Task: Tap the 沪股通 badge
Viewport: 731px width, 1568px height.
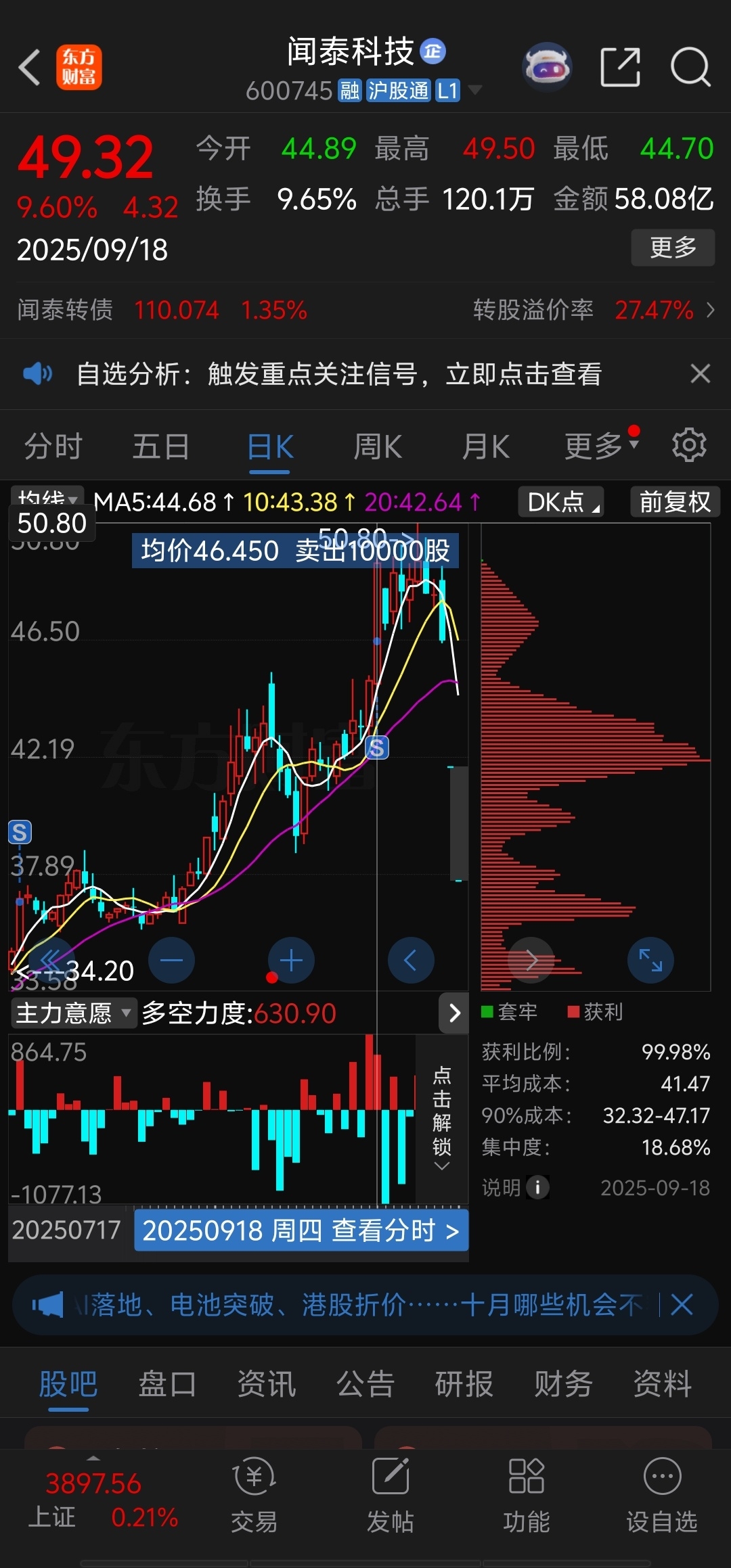Action: tap(398, 91)
